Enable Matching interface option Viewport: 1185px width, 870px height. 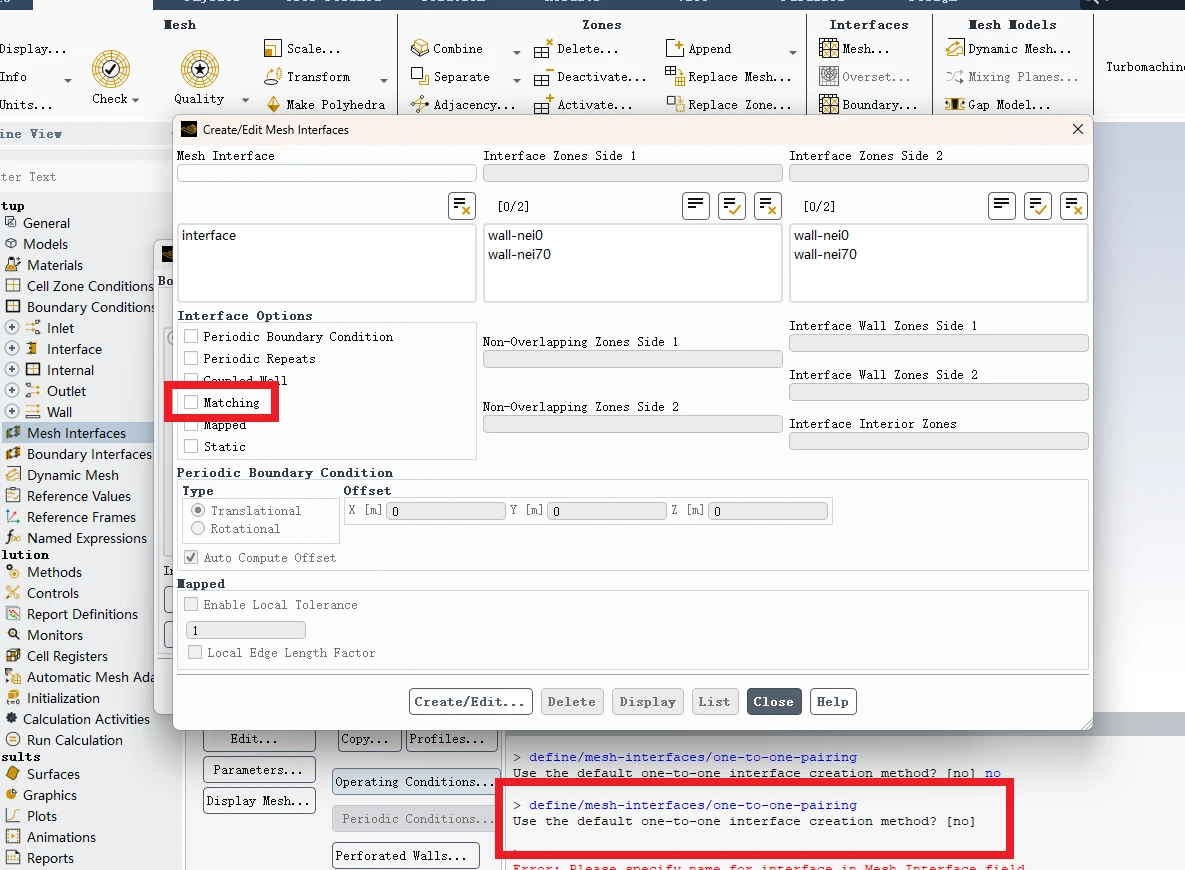point(191,402)
